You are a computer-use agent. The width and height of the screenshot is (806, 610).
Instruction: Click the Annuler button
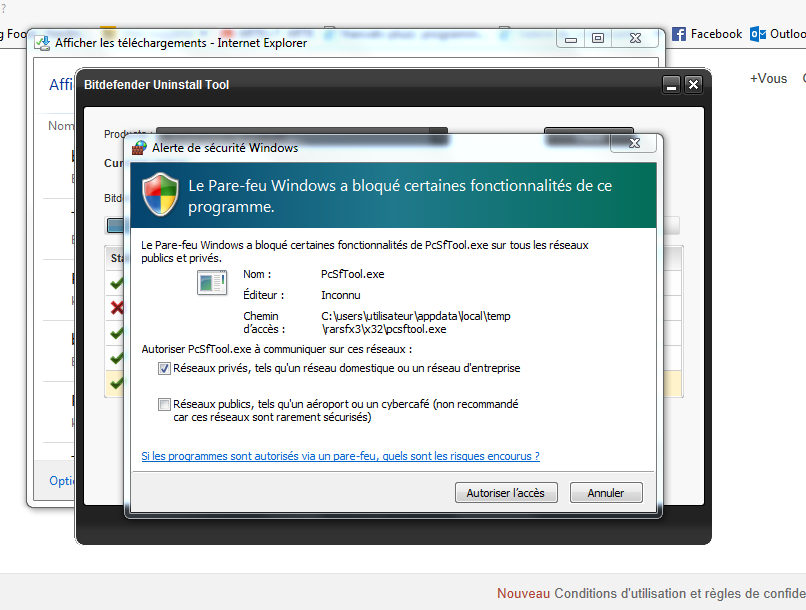pyautogui.click(x=606, y=493)
